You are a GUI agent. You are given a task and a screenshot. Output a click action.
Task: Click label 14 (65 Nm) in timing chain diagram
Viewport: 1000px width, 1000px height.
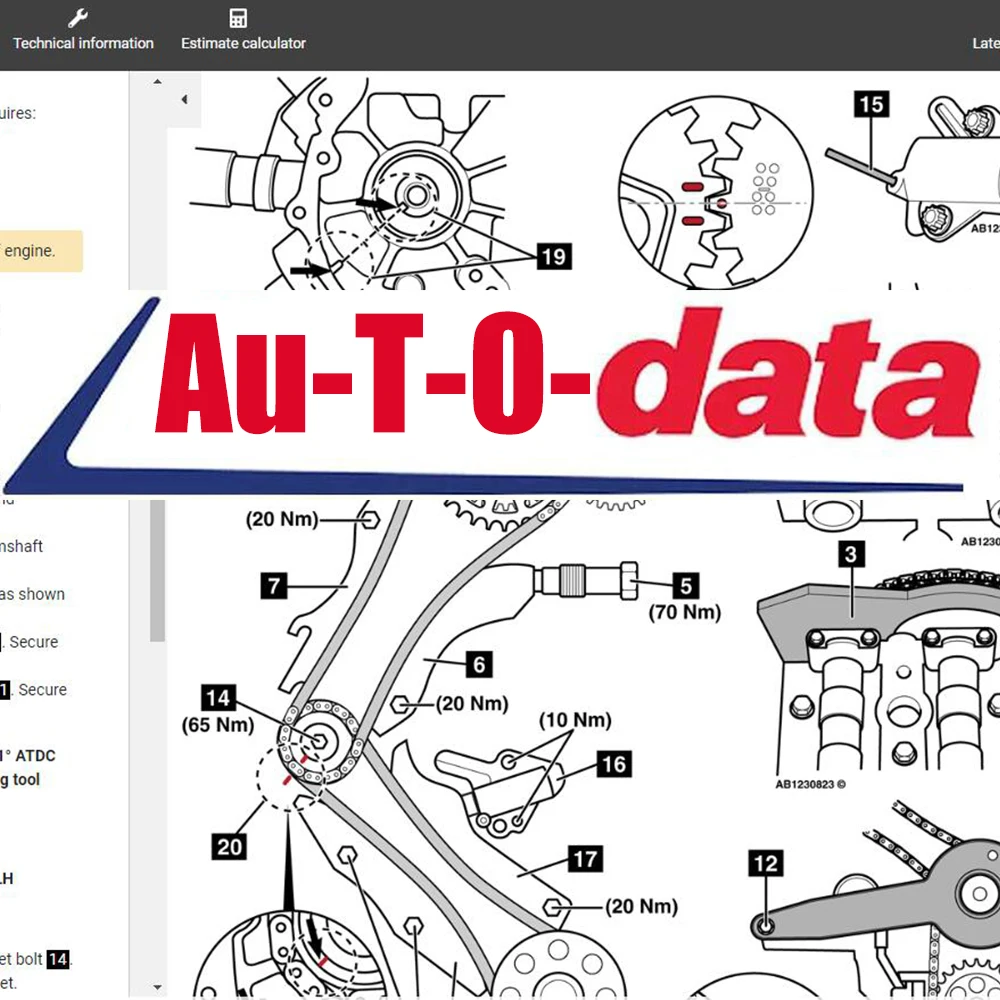coord(218,710)
